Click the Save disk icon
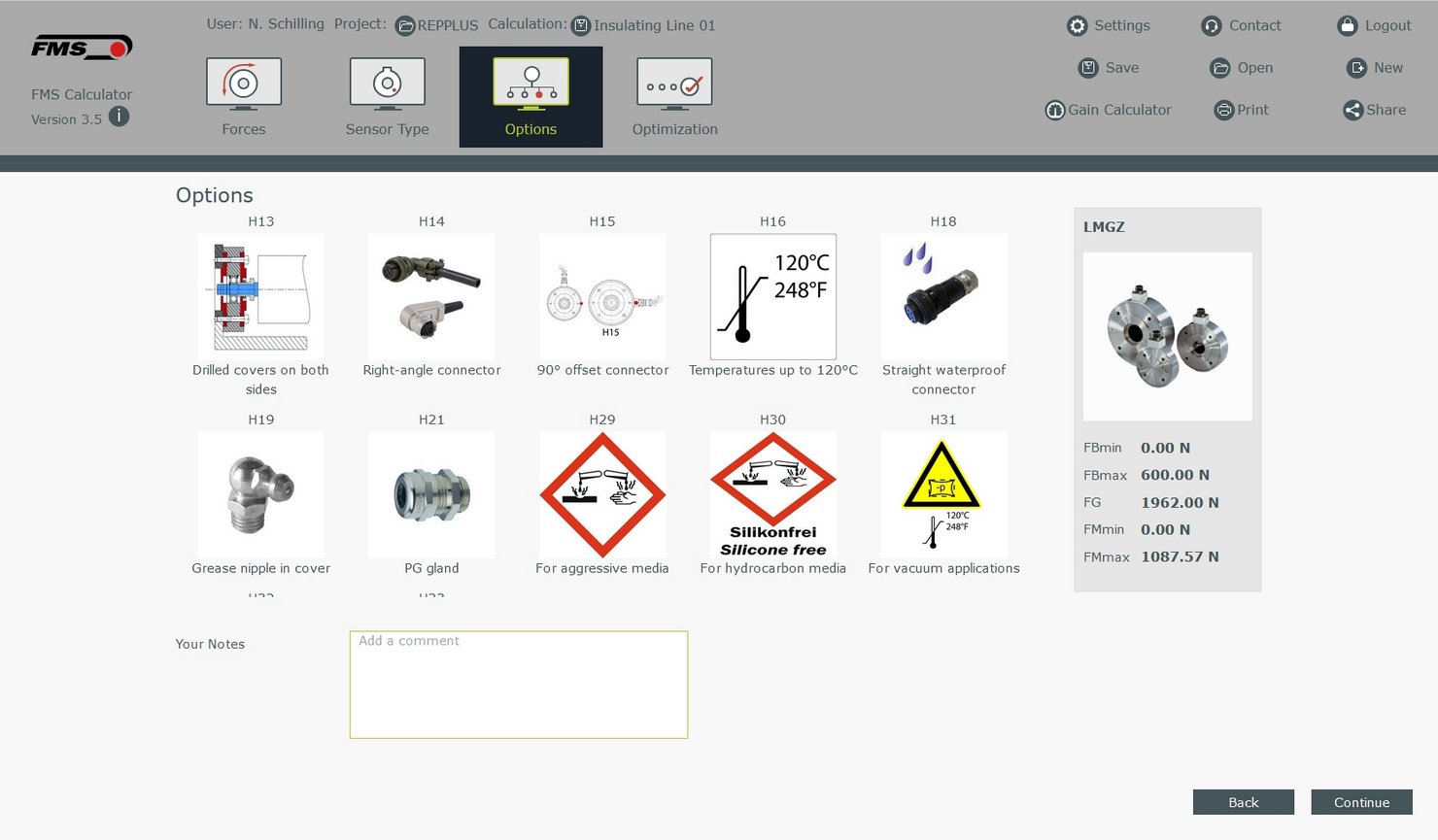 tap(1088, 68)
